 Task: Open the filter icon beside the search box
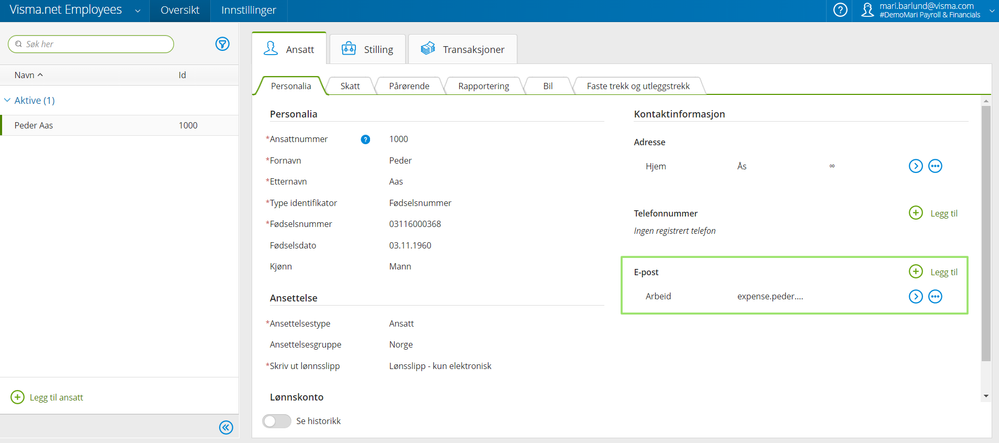222,44
